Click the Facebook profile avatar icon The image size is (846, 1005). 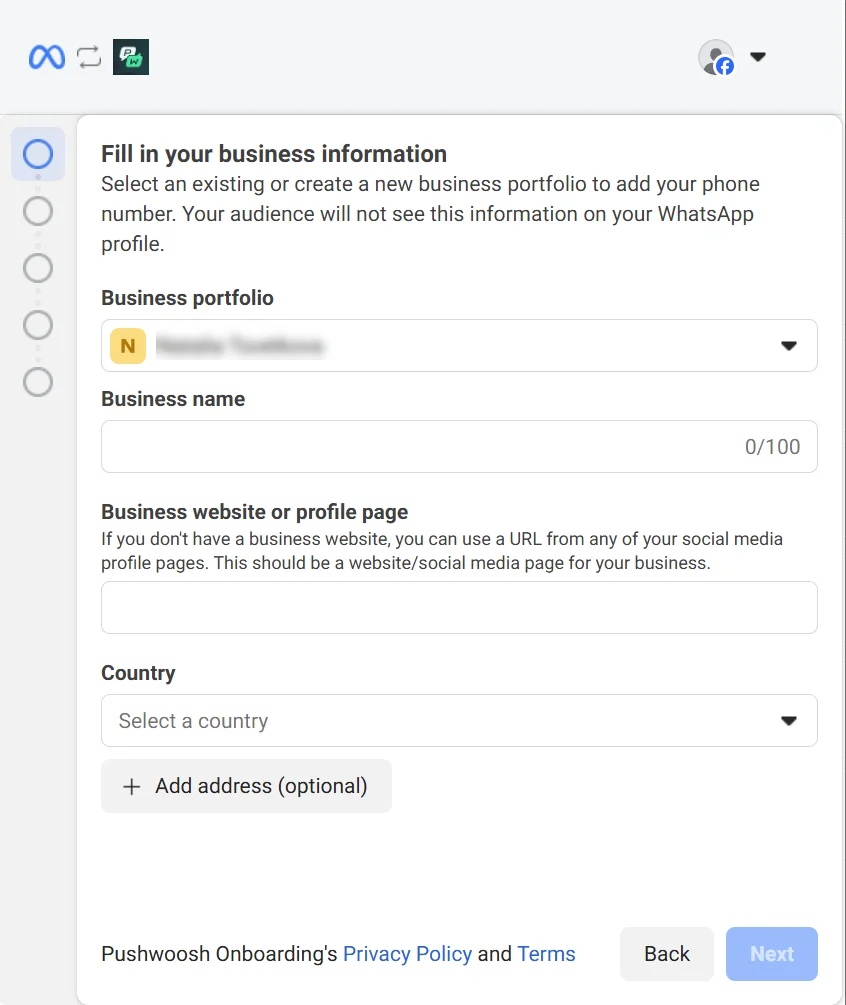pyautogui.click(x=716, y=57)
